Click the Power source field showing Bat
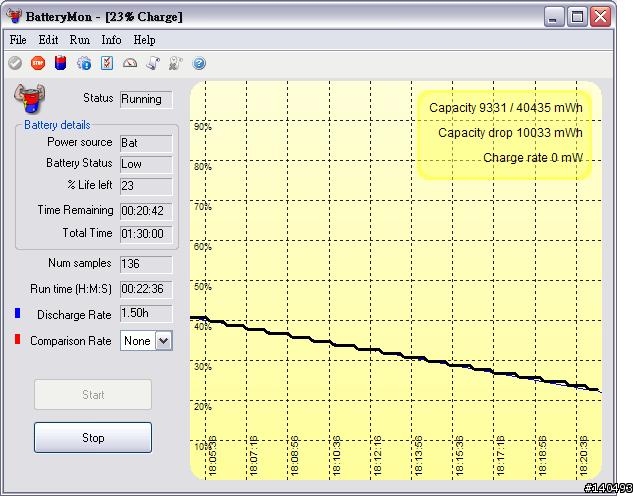 point(146,143)
